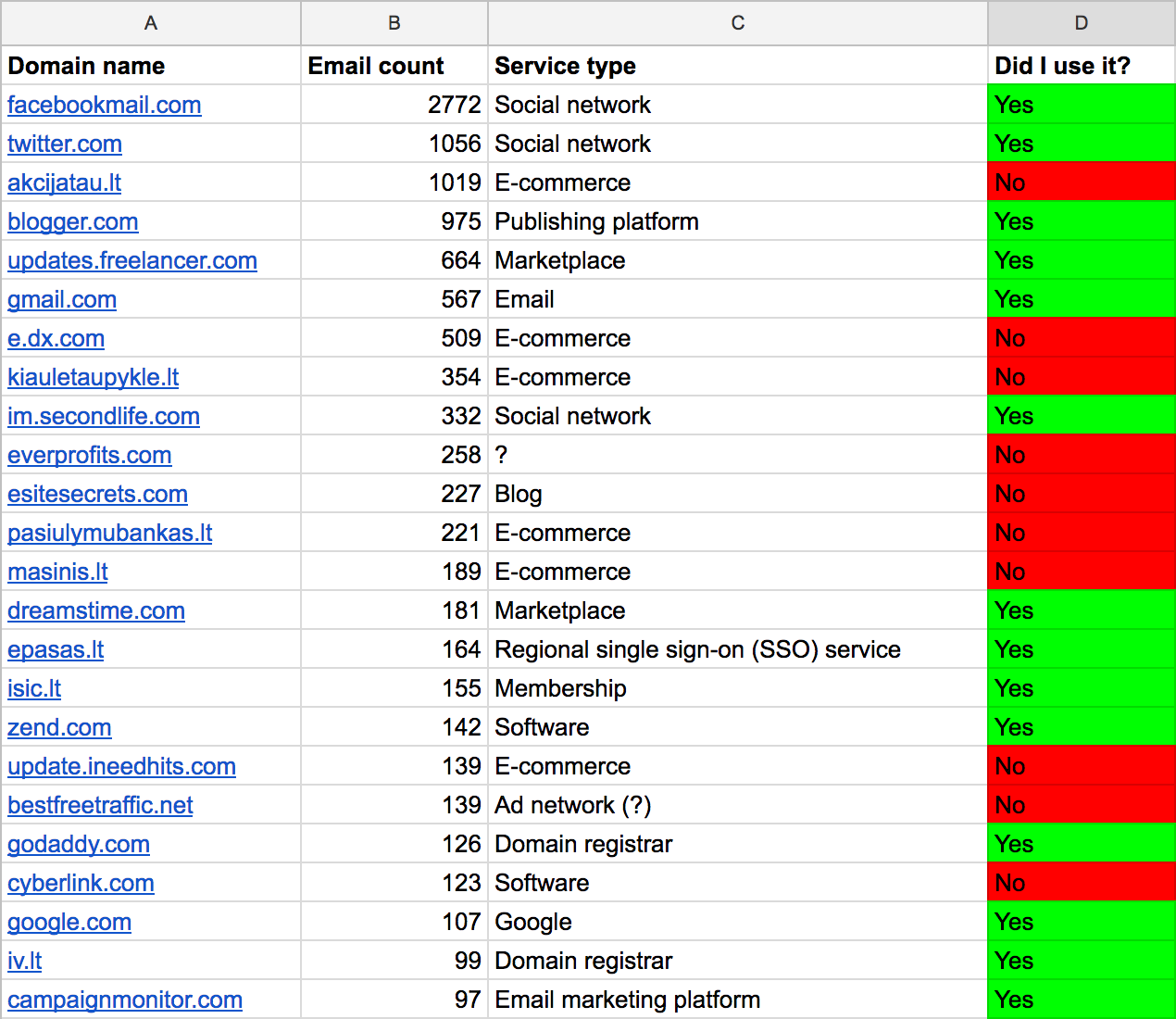This screenshot has height=1019, width=1176.
Task: Click the 'Publishing platform' service type cell
Action: pos(737,221)
